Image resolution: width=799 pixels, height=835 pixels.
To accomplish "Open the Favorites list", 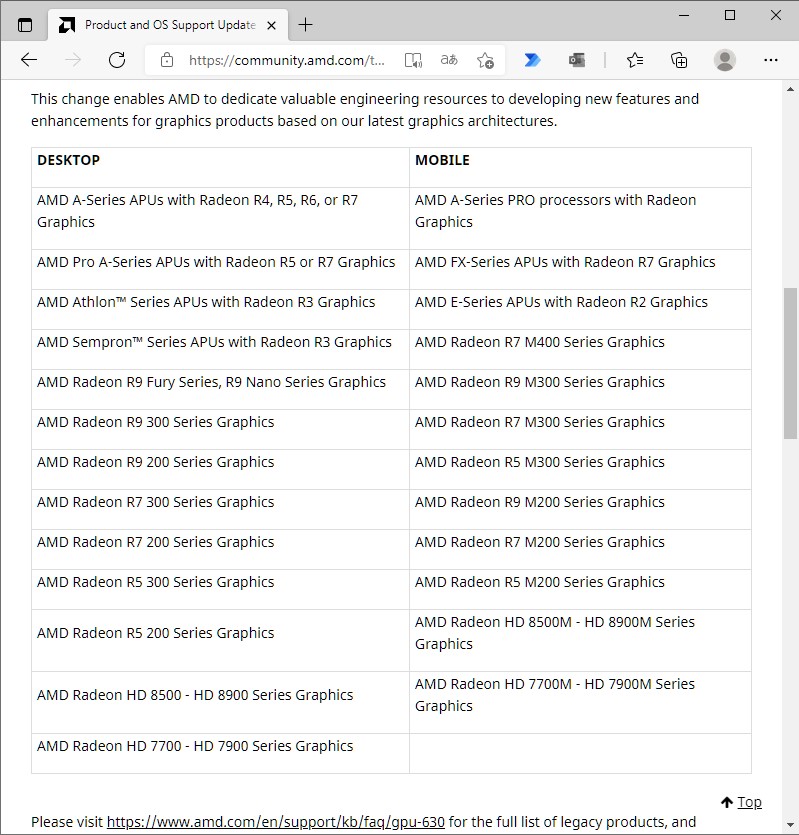I will (634, 60).
